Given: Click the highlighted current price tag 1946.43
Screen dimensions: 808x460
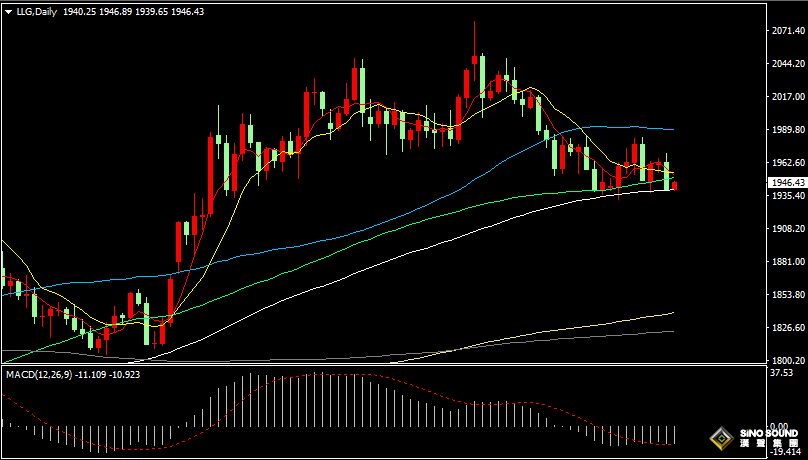Looking at the screenshot, I should tap(787, 183).
